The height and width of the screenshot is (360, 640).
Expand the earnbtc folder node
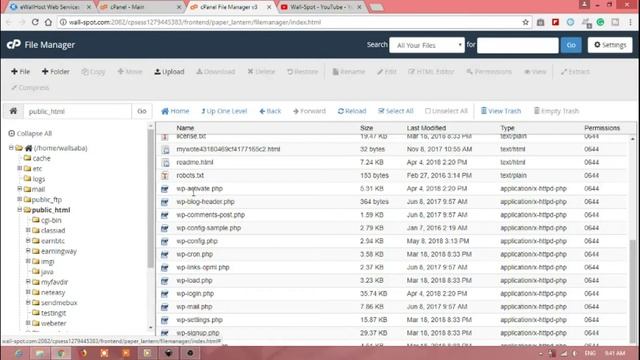point(28,240)
